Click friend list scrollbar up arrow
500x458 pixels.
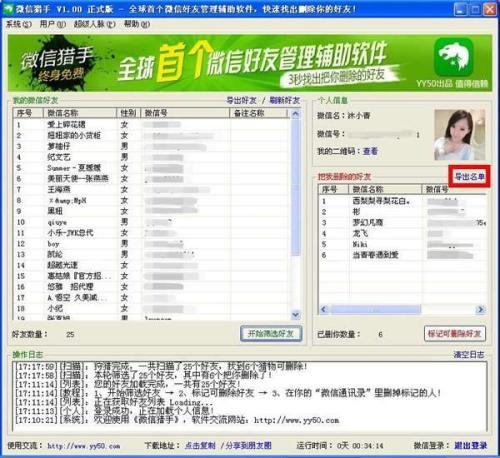click(295, 114)
